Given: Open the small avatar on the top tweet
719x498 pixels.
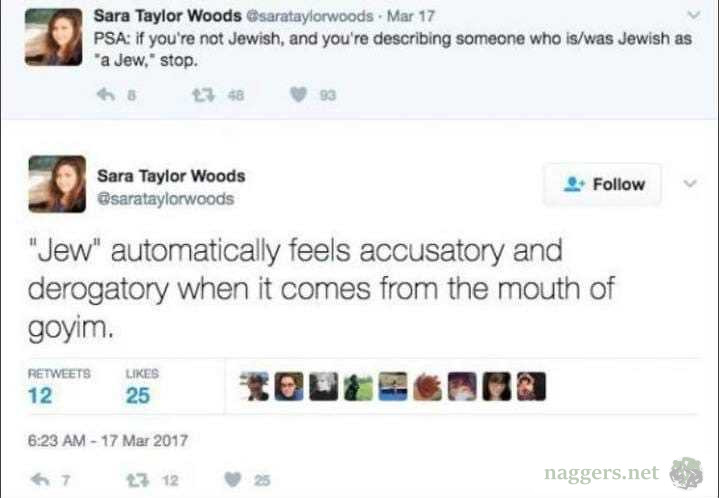Looking at the screenshot, I should click(53, 37).
